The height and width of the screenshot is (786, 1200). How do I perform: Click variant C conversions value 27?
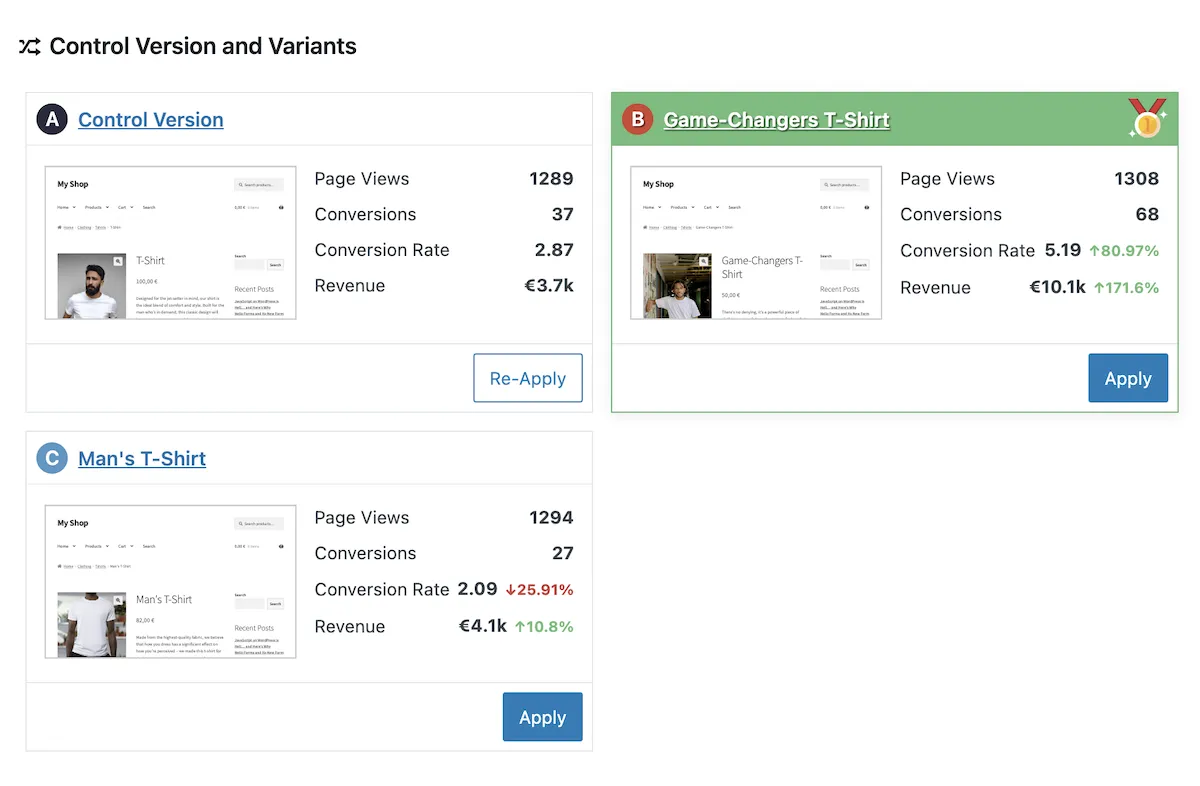click(563, 553)
